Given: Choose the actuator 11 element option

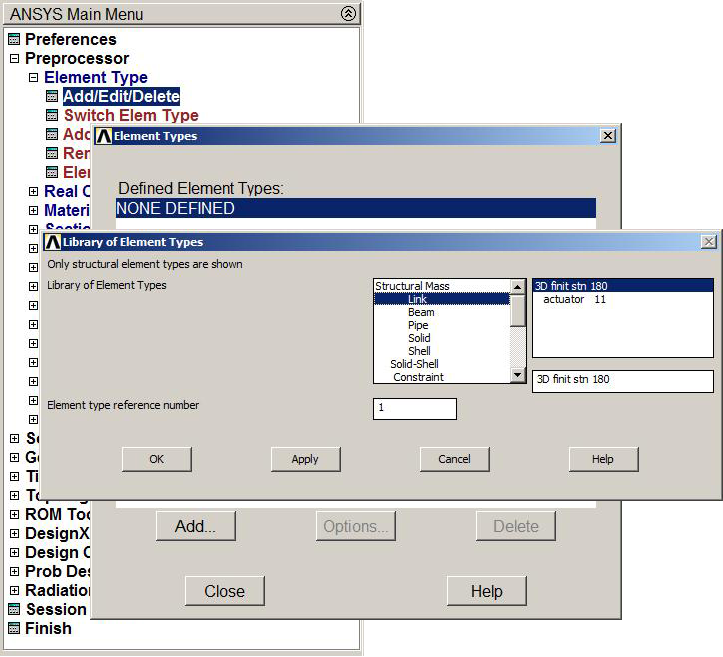Looking at the screenshot, I should point(574,299).
